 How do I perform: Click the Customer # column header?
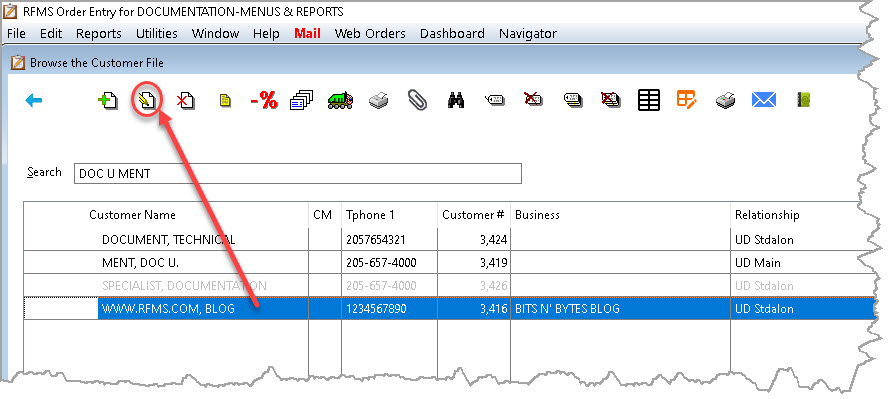(474, 215)
